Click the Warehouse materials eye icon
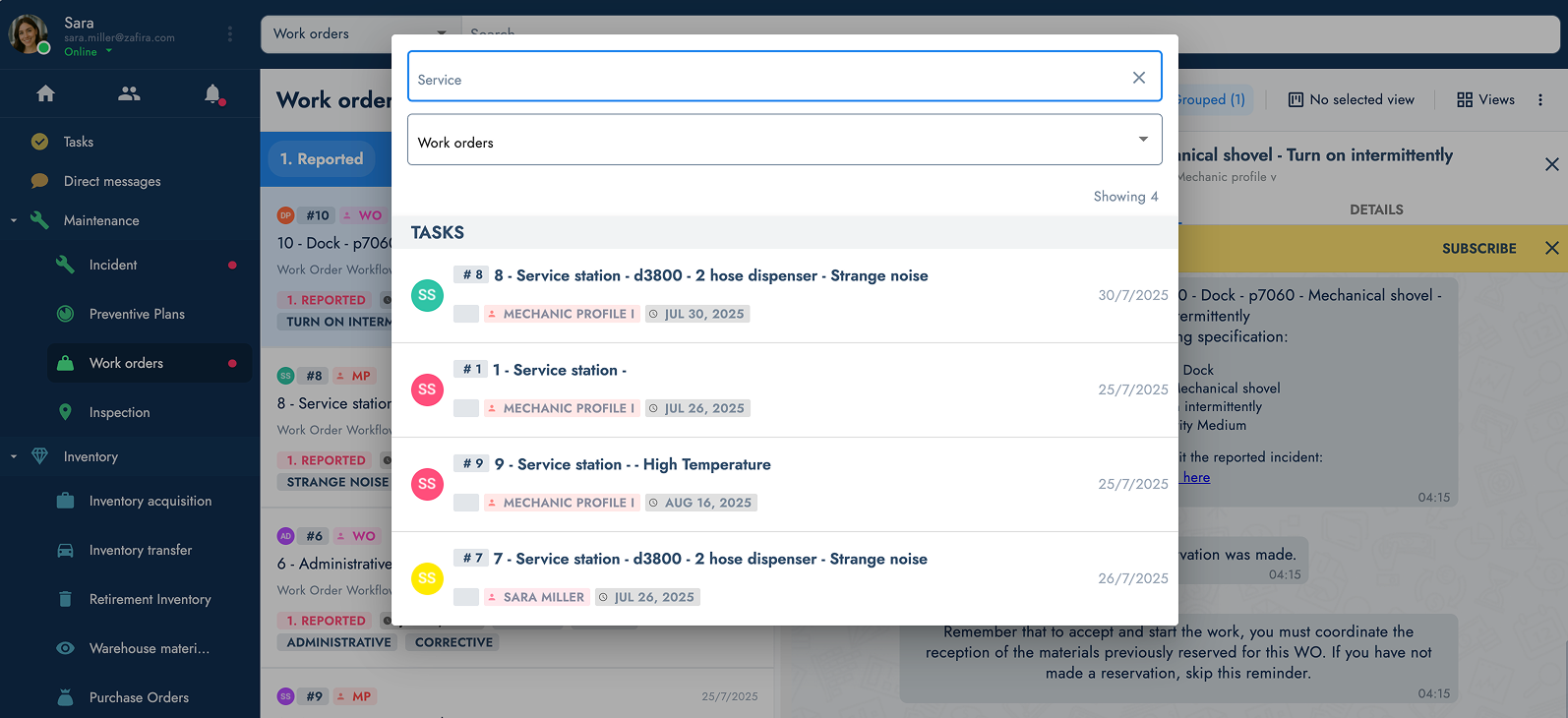The height and width of the screenshot is (718, 1568). point(65,648)
